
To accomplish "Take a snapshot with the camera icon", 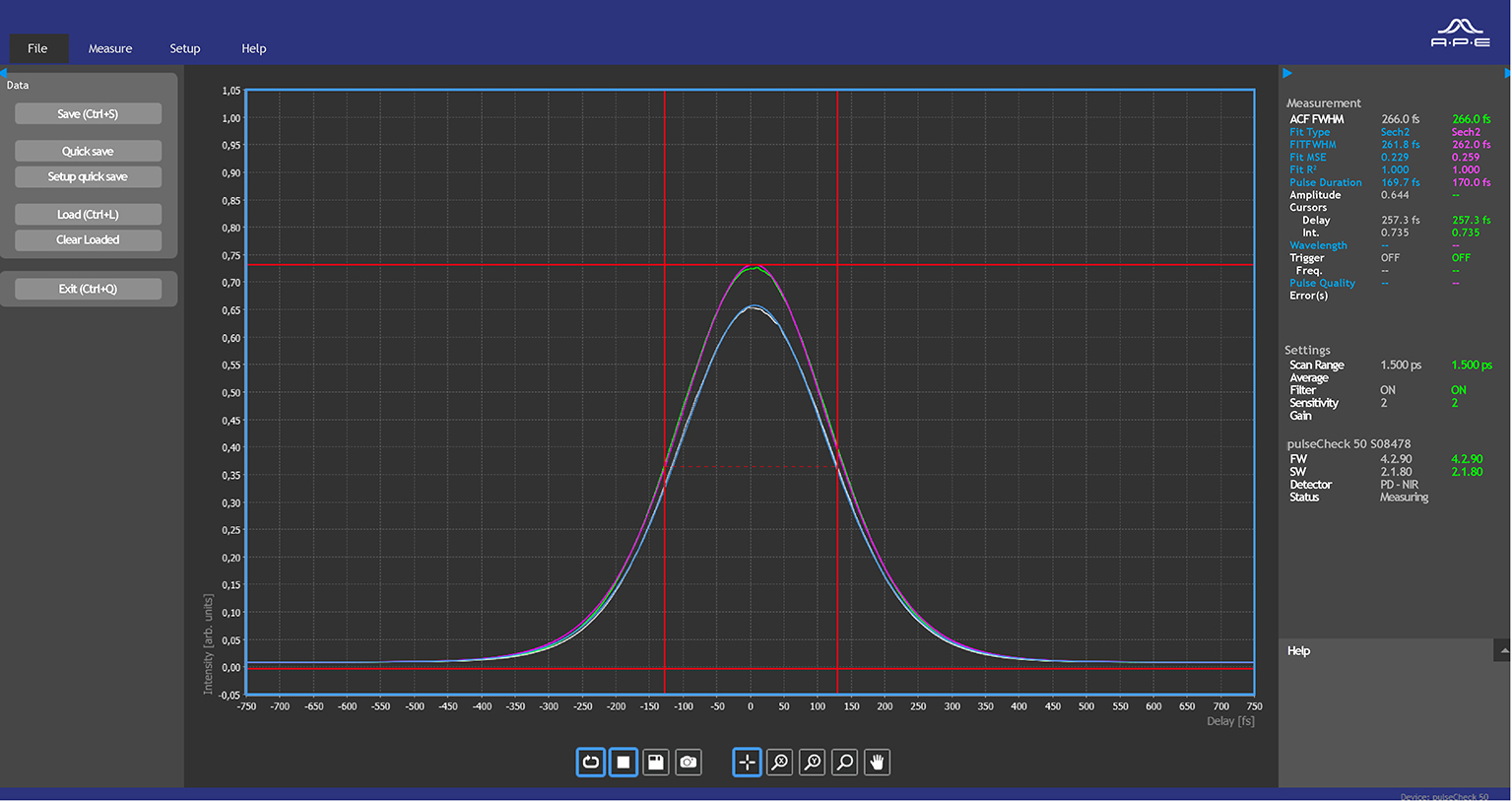I will (689, 762).
